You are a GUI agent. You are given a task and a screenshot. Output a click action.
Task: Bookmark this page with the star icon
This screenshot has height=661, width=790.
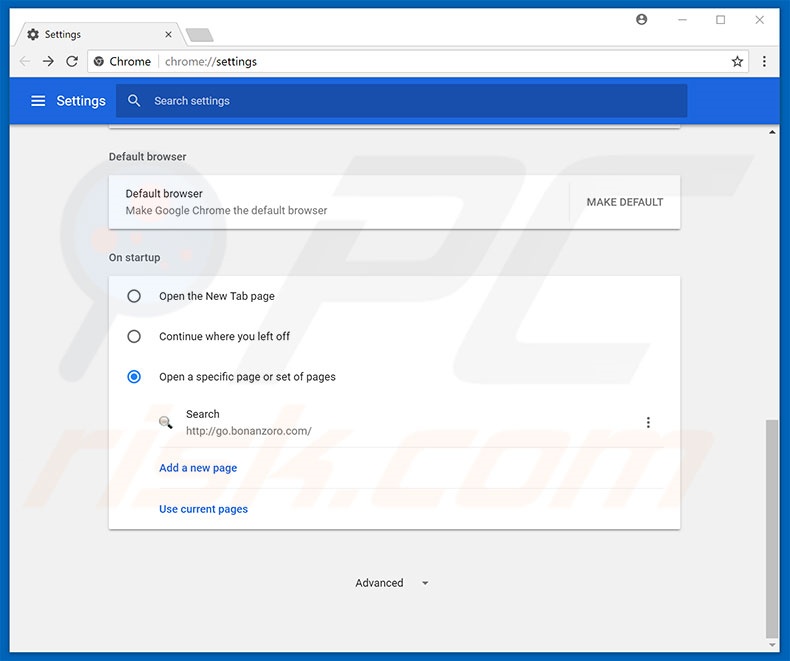coord(737,61)
